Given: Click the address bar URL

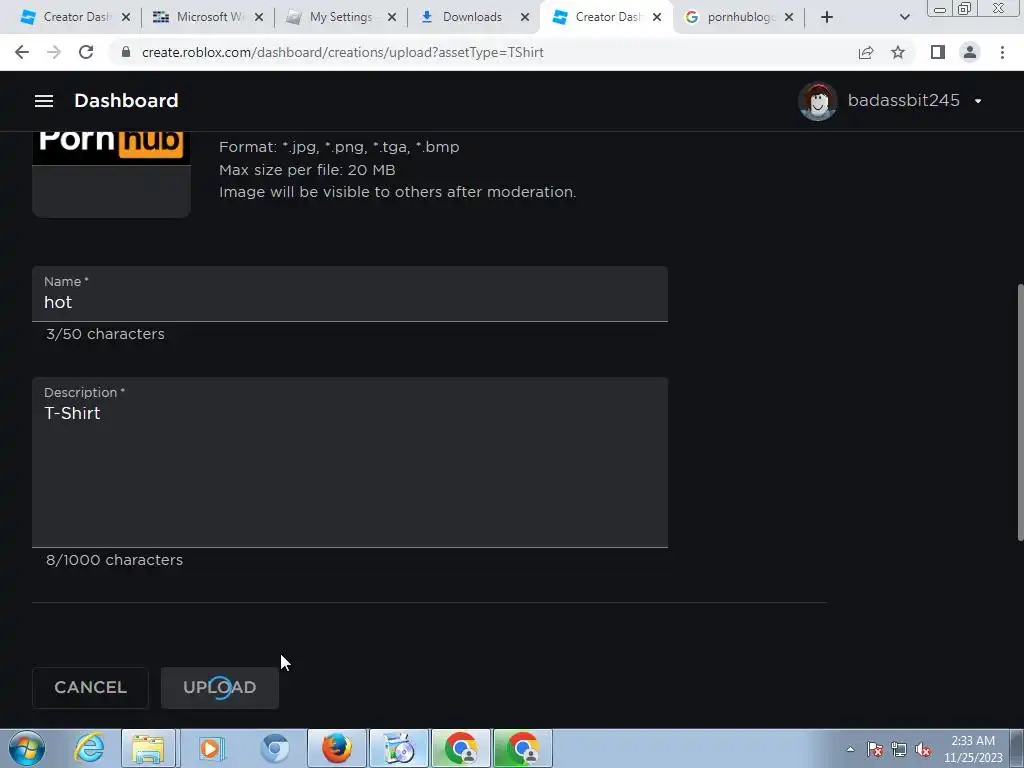Looking at the screenshot, I should point(342,52).
